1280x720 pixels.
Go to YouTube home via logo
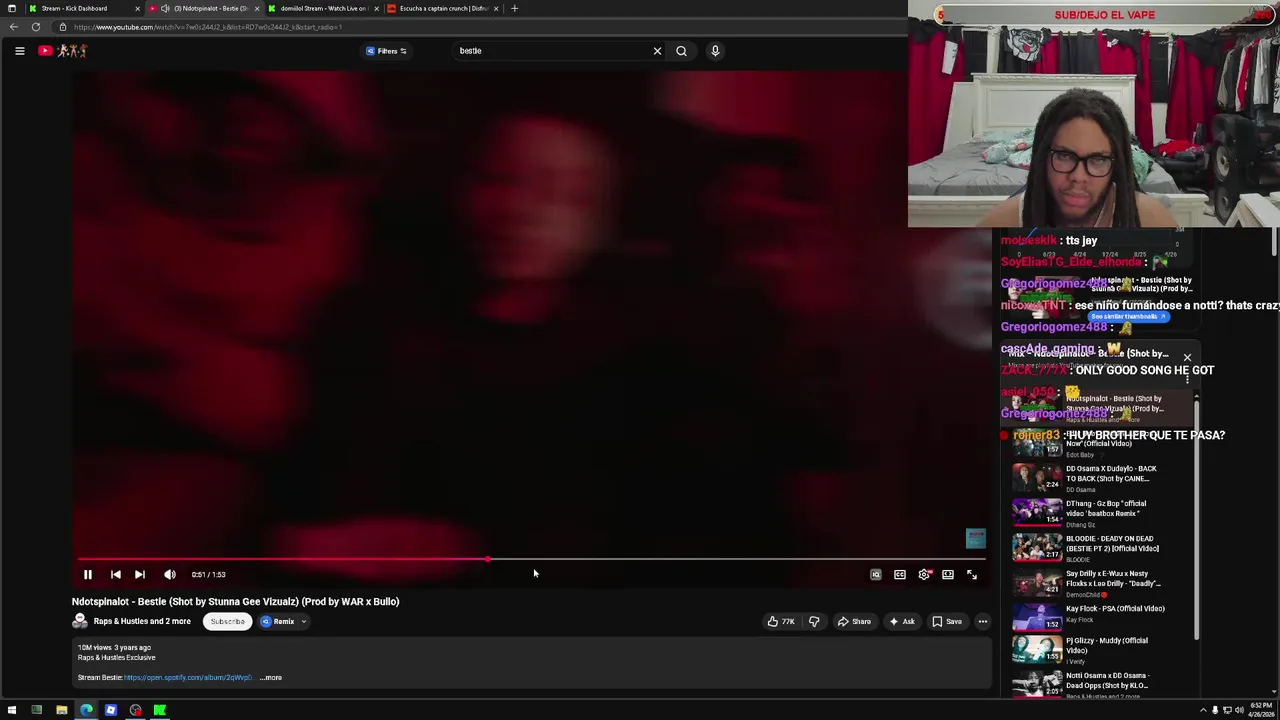[62, 50]
